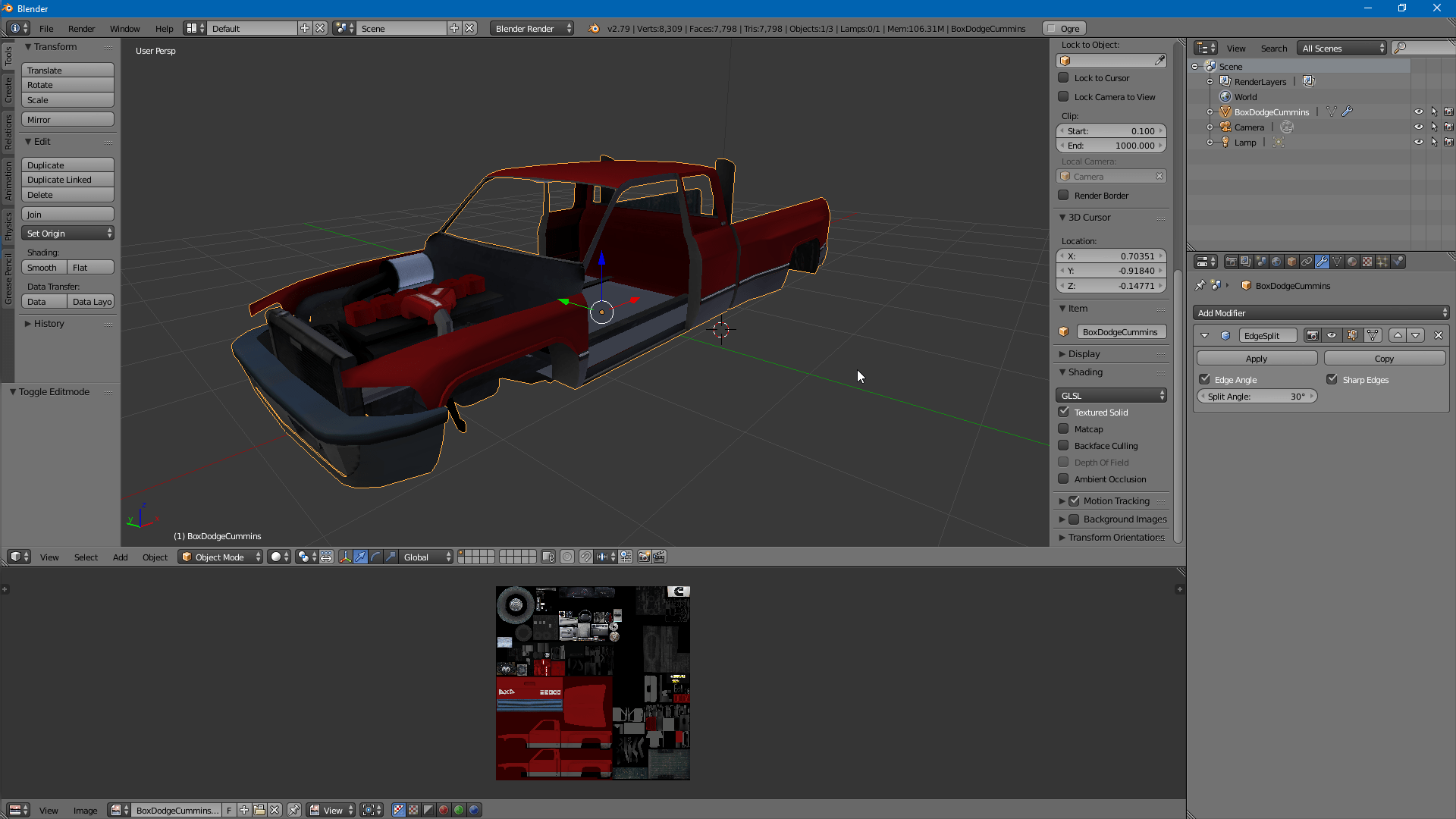
Task: Toggle the 3D manipulator widget icon
Action: 346,557
